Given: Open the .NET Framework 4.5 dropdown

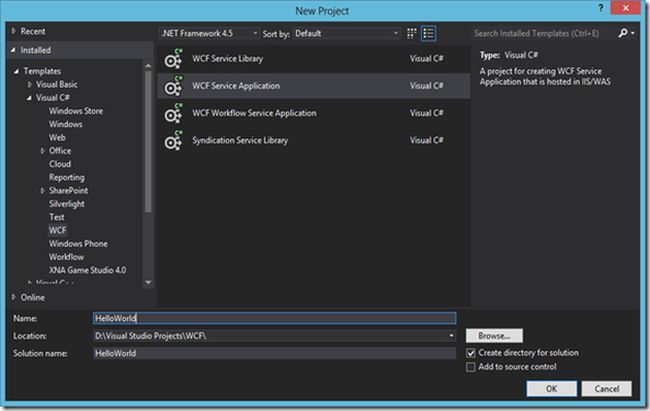Looking at the screenshot, I should click(209, 34).
